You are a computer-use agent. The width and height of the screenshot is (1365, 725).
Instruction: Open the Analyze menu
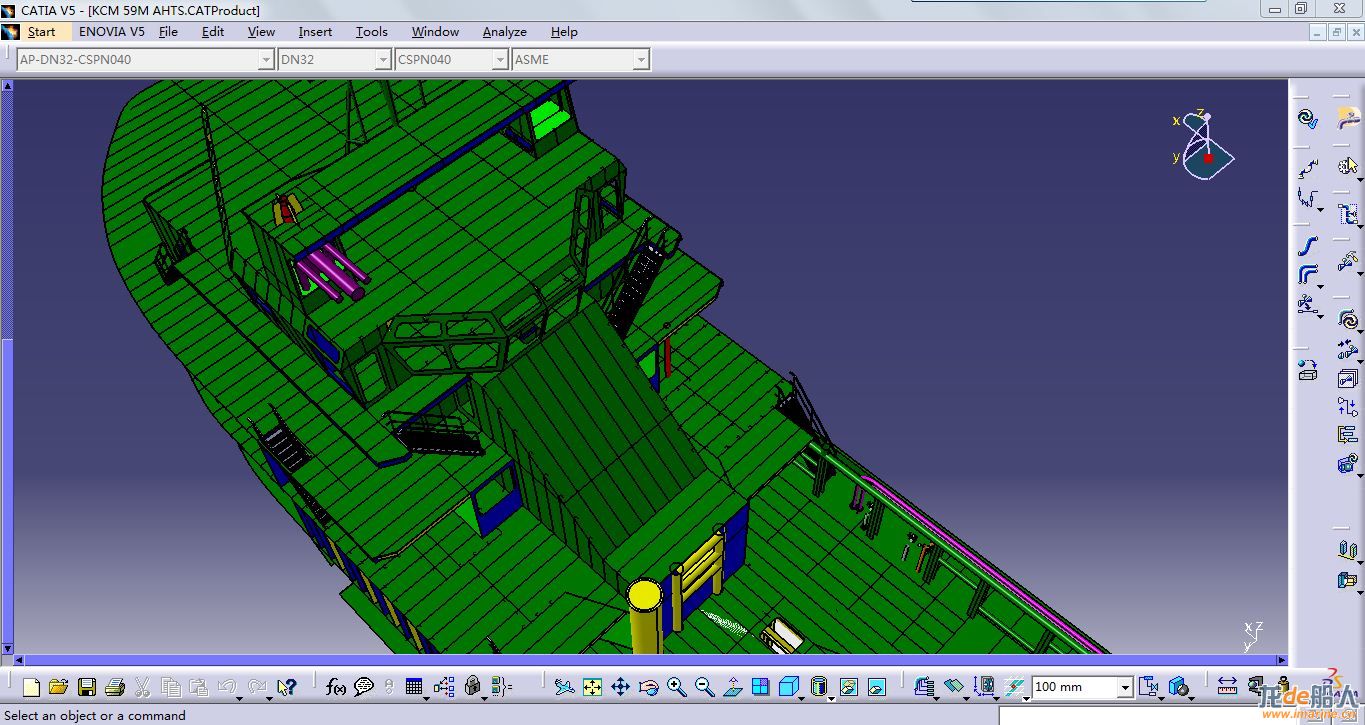504,32
